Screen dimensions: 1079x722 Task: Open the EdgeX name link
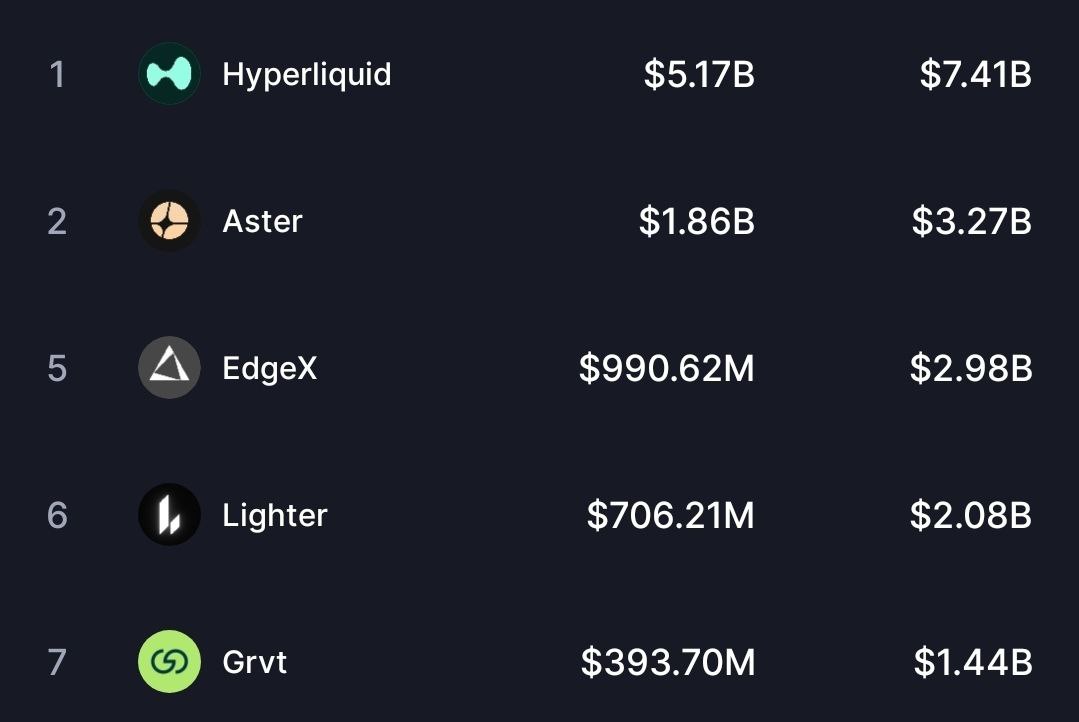coord(269,368)
